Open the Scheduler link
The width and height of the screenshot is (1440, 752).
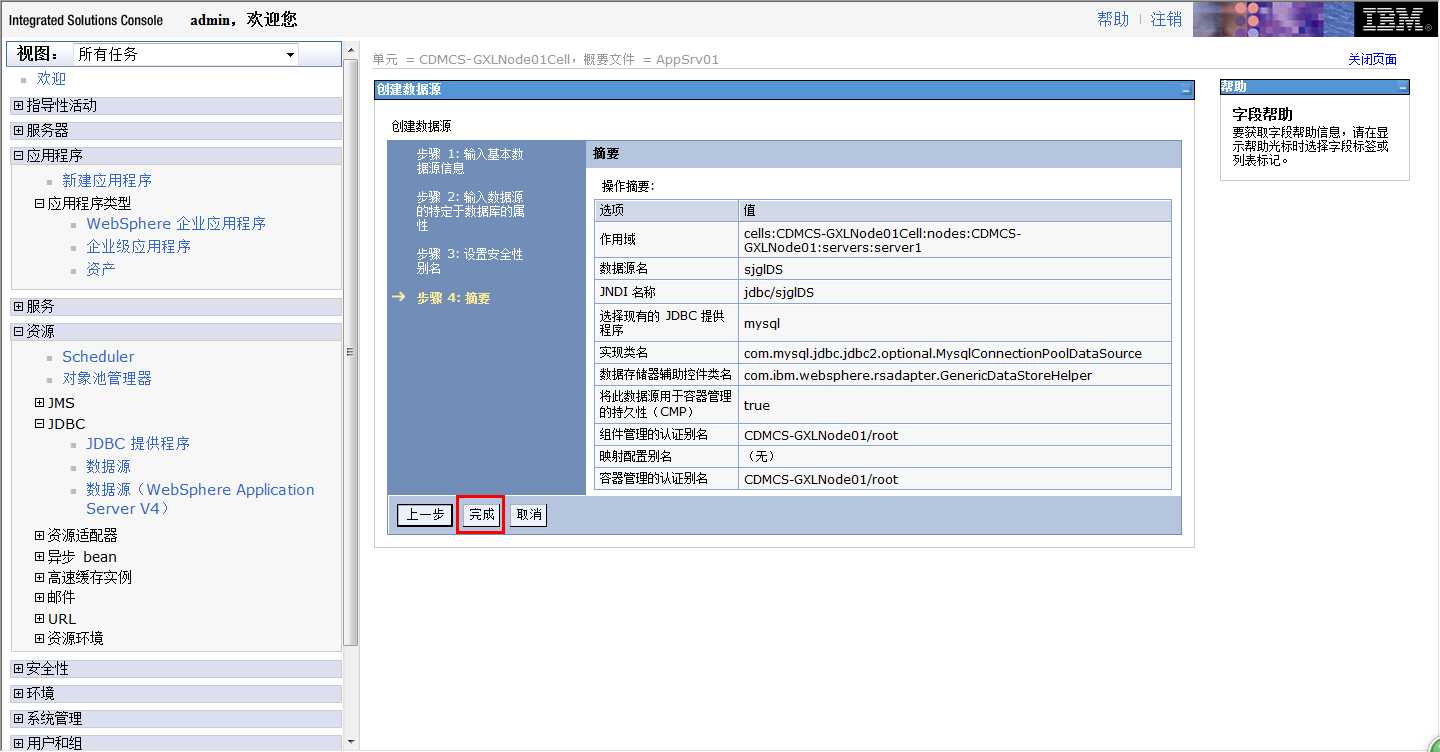98,357
